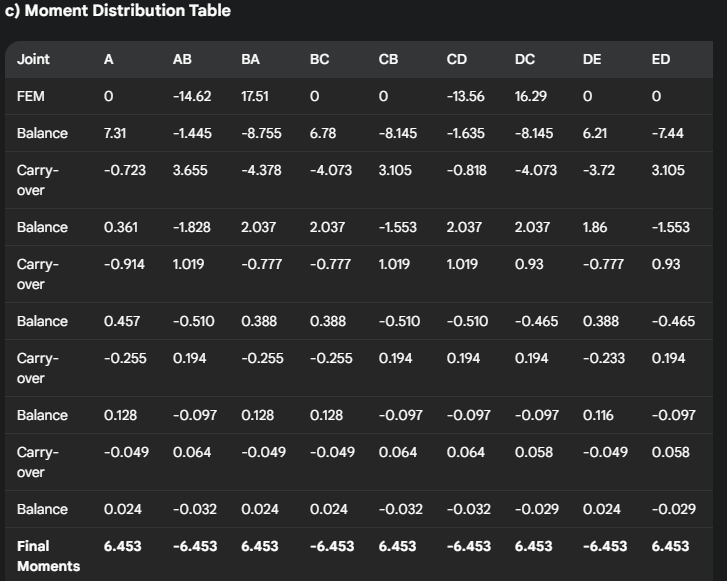Click the balance value -7.44
This screenshot has width=727, height=581.
tap(668, 133)
